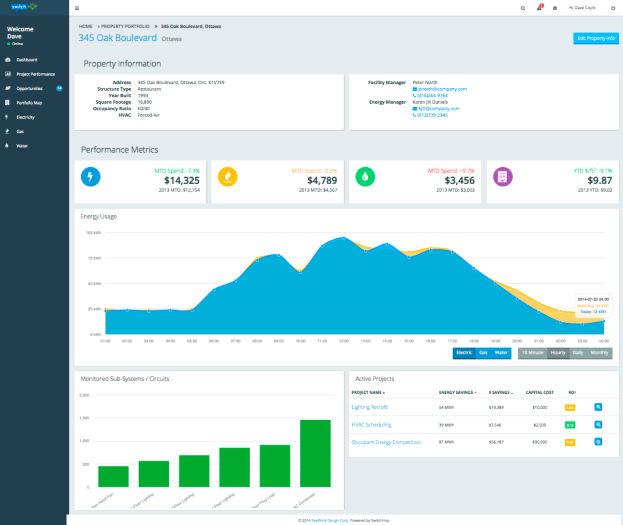Open the HVAC Scheduling project link
This screenshot has width=623, height=525.
(371, 424)
